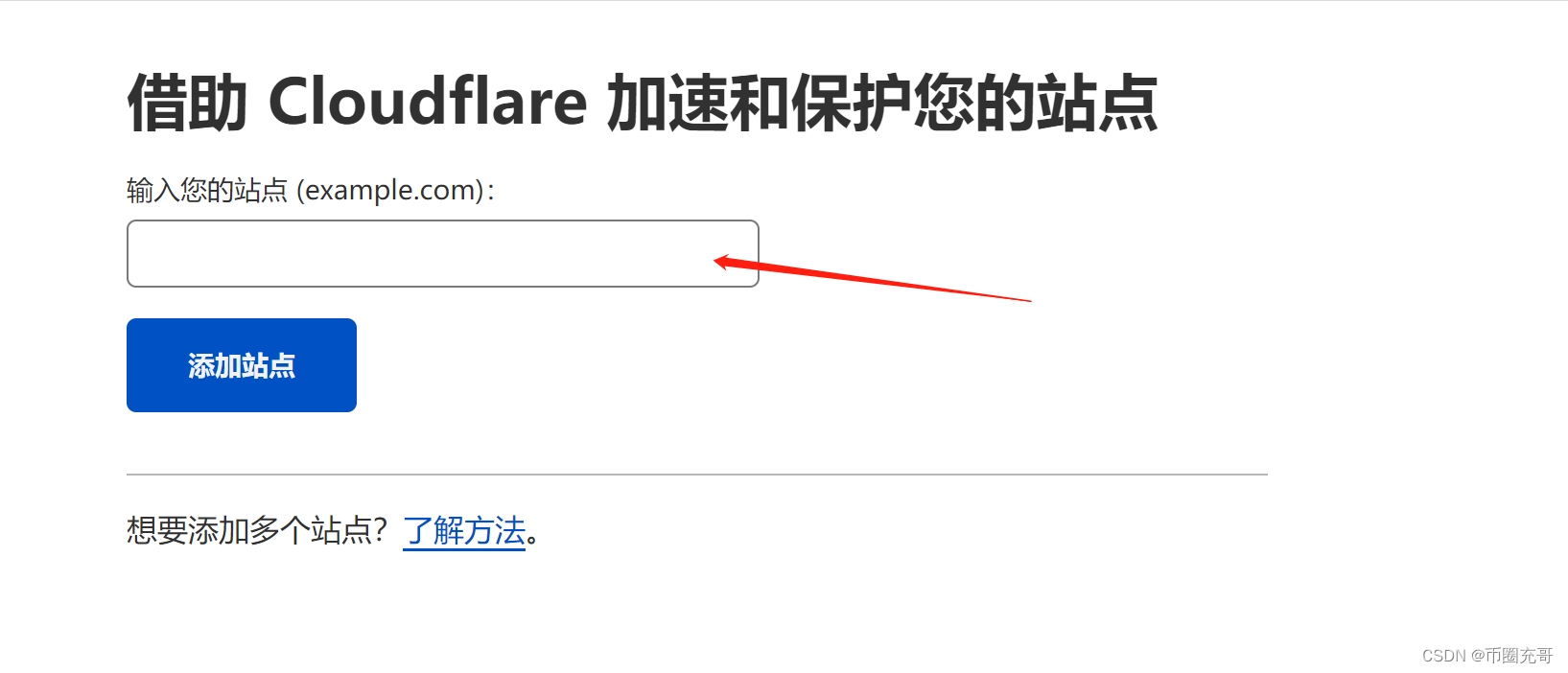
Task: Click 加速和保护您的站点 in the heading
Action: pyautogui.click(x=882, y=103)
